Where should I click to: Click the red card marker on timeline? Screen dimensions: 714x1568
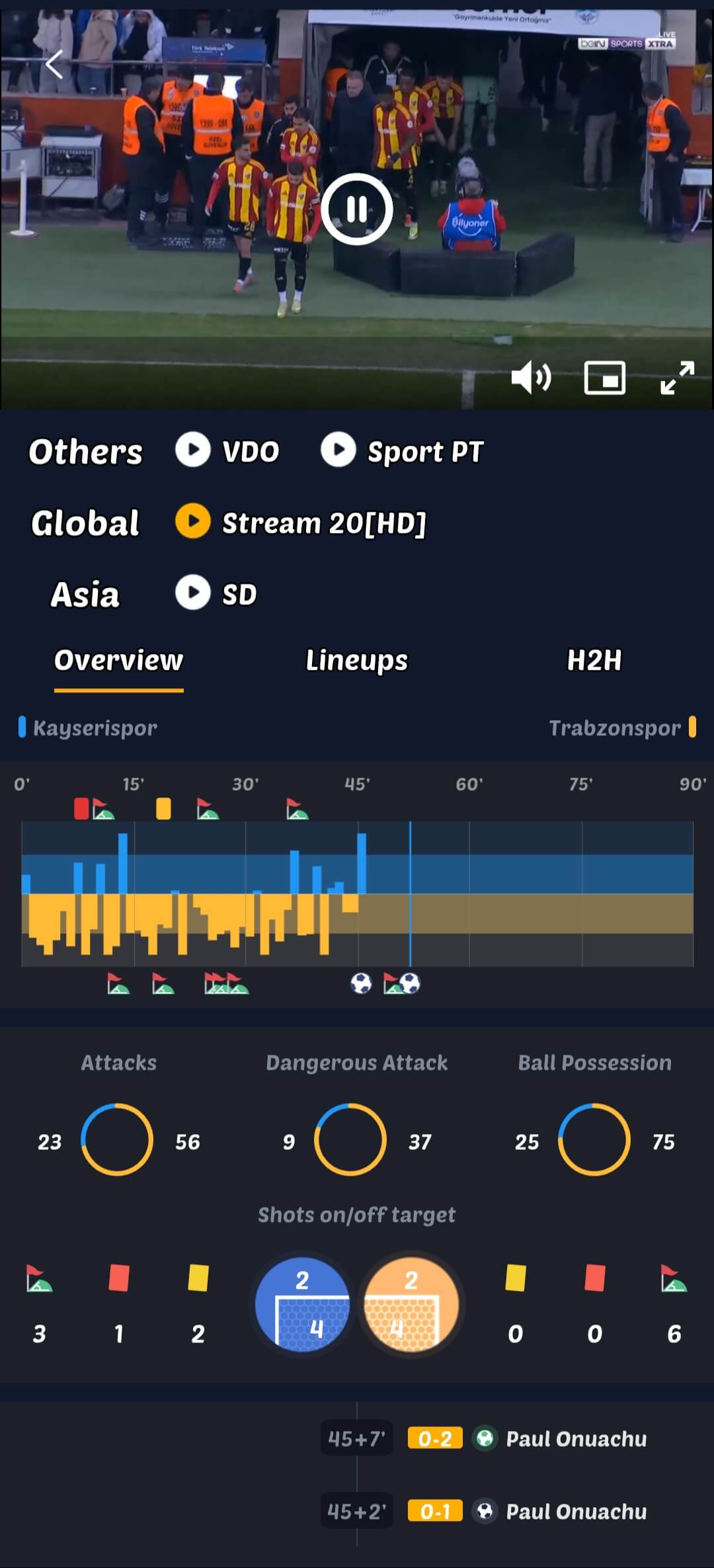81,808
